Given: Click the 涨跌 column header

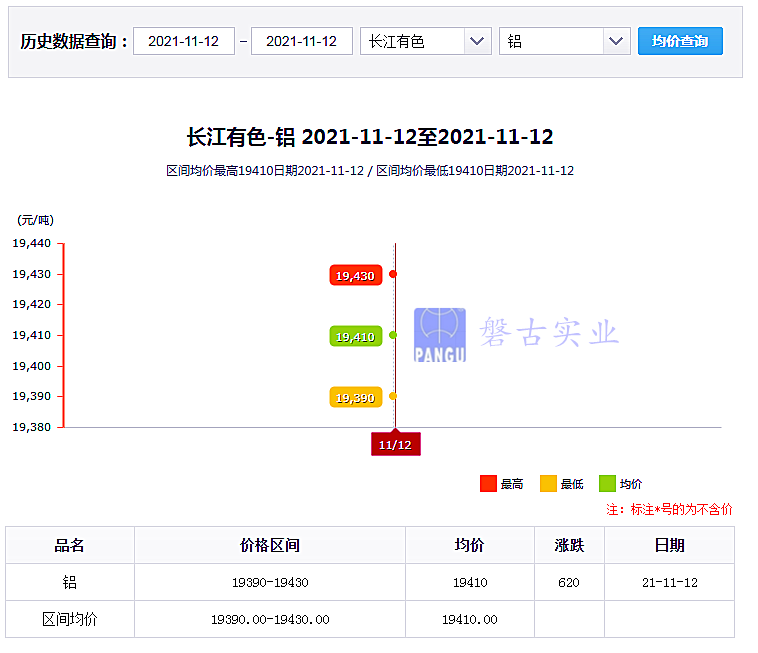Looking at the screenshot, I should [569, 545].
